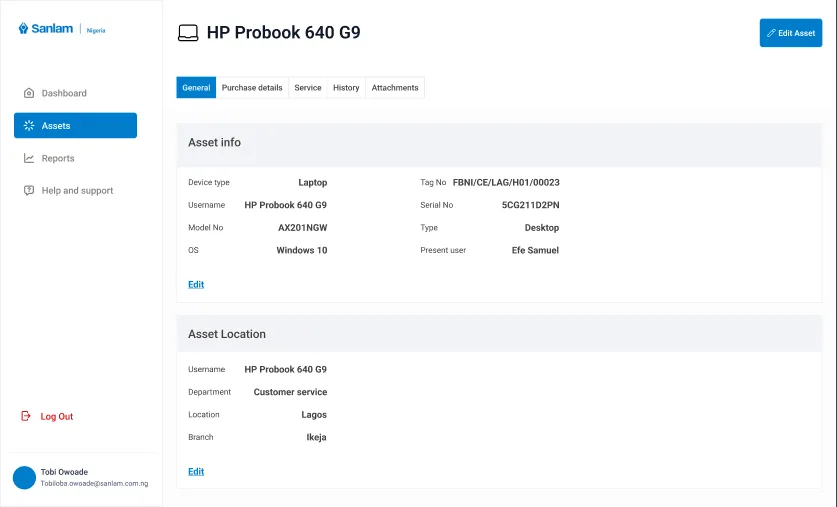The height and width of the screenshot is (507, 837).
Task: Click the Sanlam logo
Action: (x=45, y=28)
